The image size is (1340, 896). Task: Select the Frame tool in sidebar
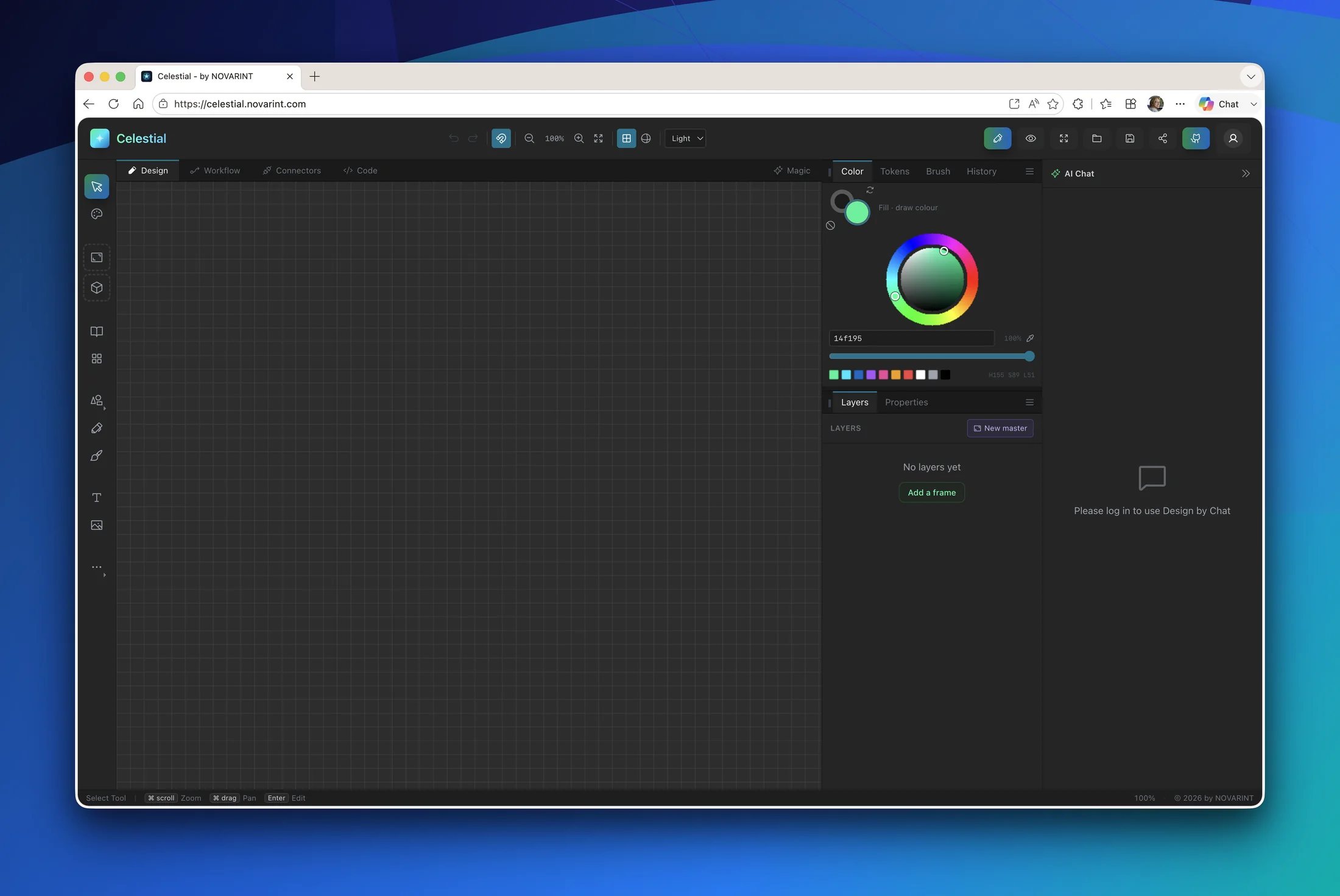[97, 257]
